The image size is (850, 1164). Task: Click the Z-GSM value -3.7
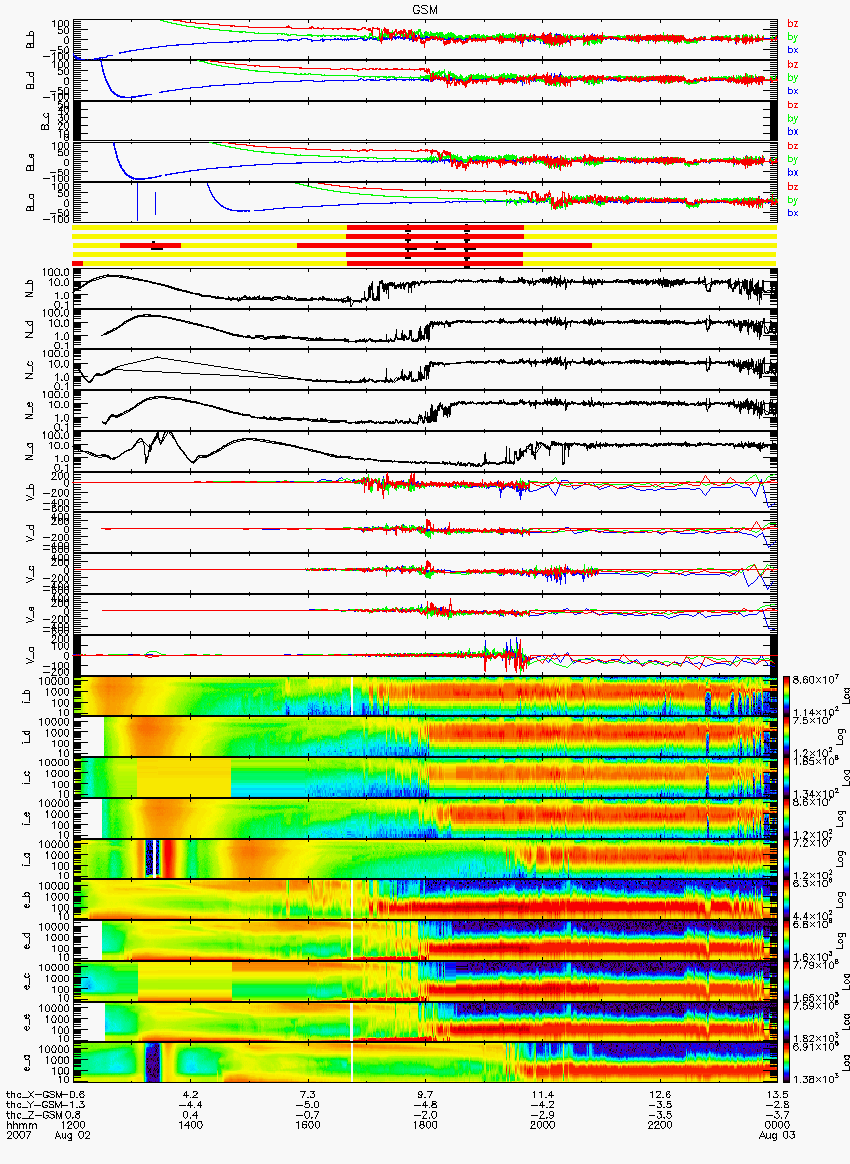click(x=777, y=1114)
